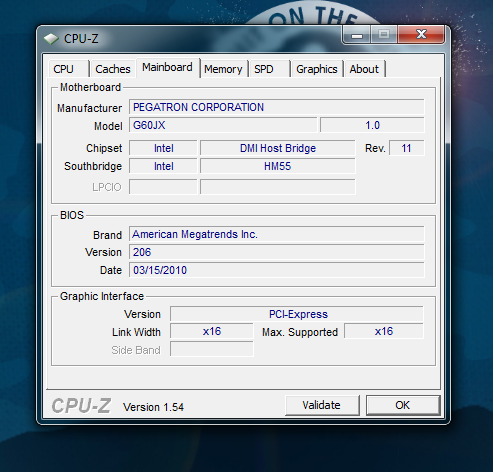
Task: Select the HM55 southbridge value
Action: click(x=278, y=166)
